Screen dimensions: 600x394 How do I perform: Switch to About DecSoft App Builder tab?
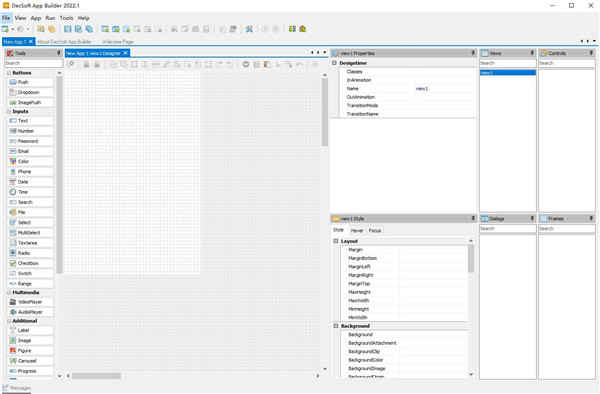point(64,41)
